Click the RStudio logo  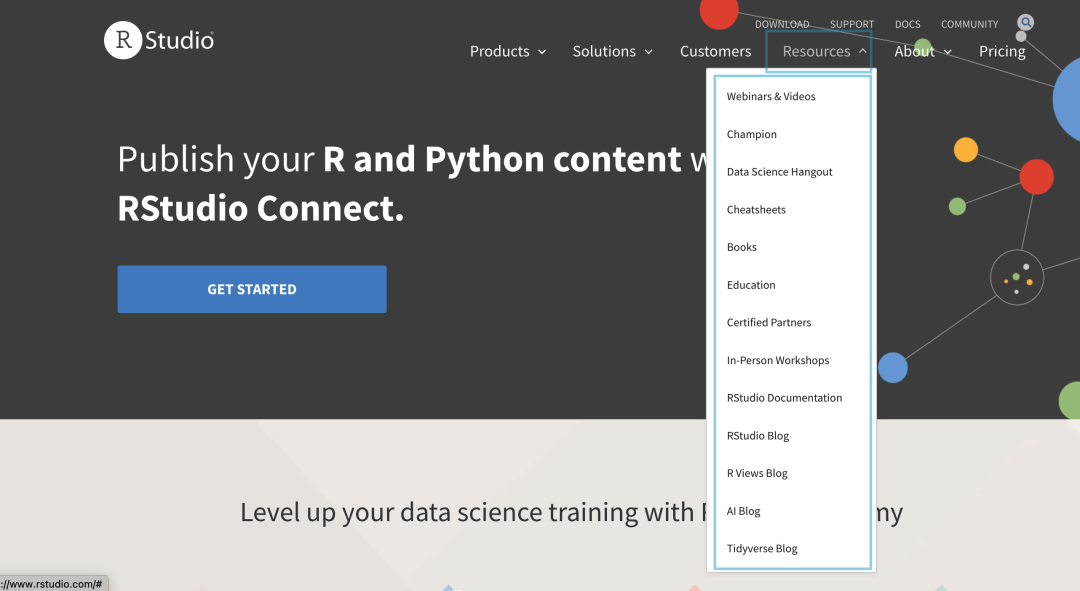159,41
